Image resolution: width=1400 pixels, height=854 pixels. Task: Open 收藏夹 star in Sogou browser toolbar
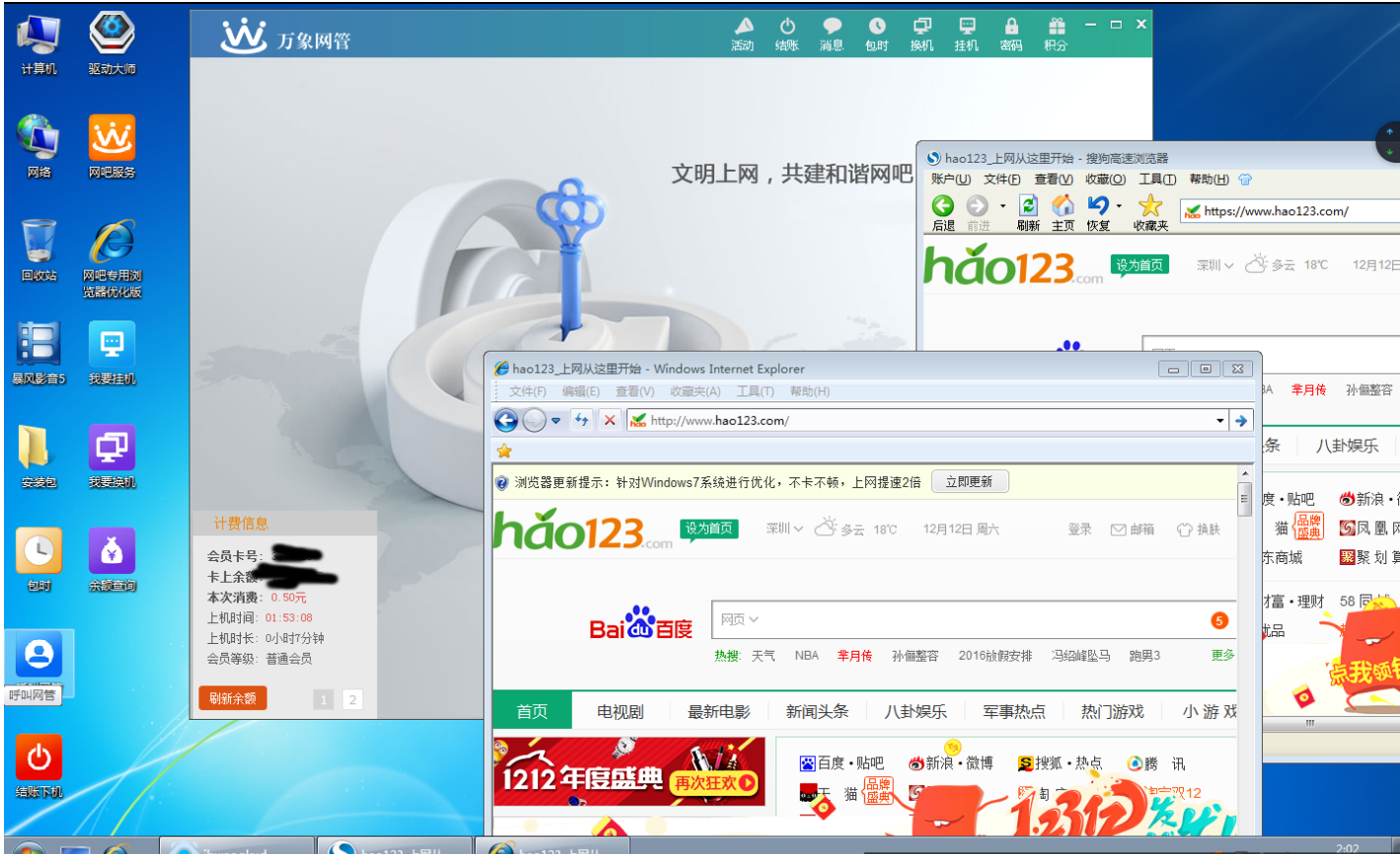(x=1150, y=212)
